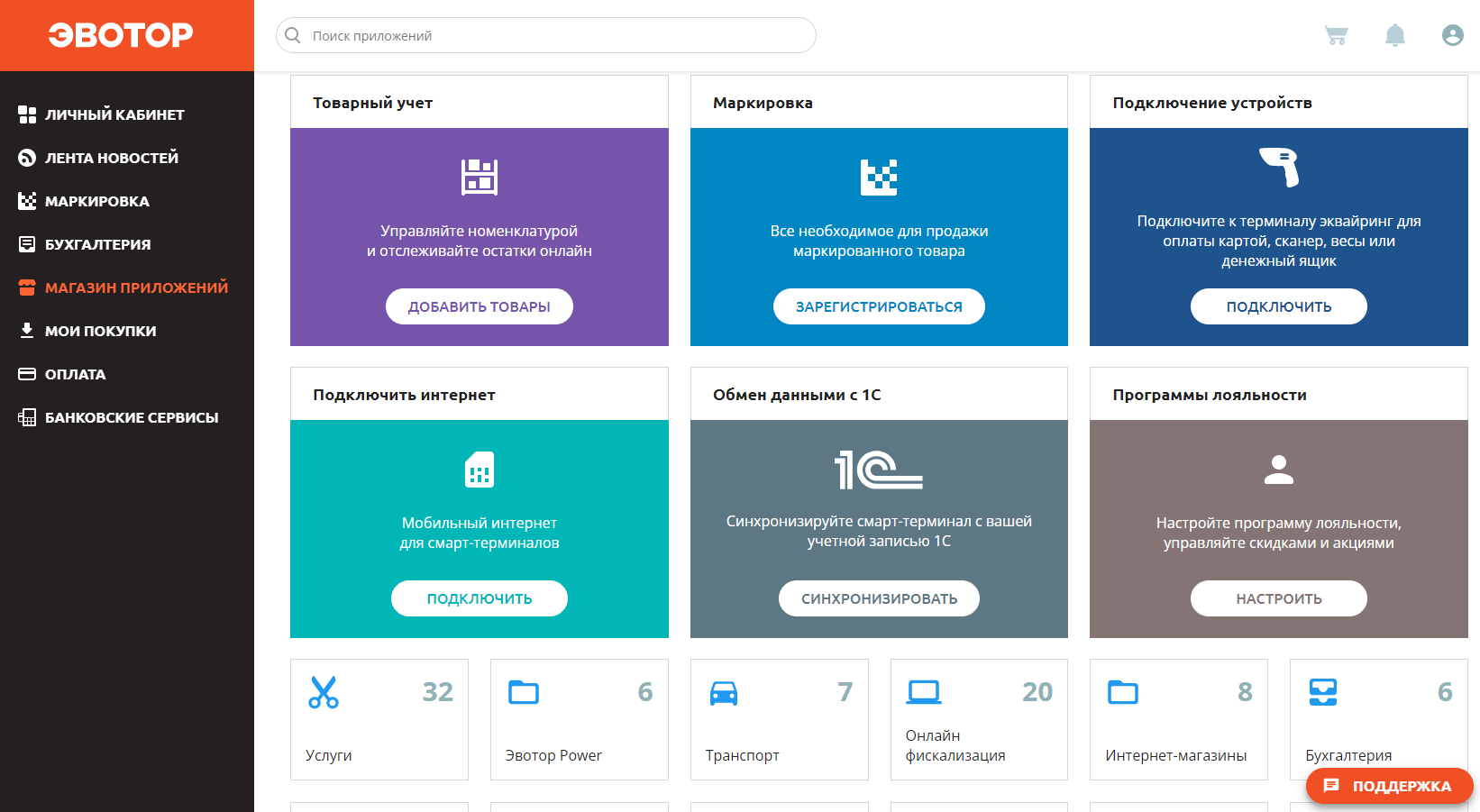
Task: Click the Эвотор logo
Action: (121, 35)
